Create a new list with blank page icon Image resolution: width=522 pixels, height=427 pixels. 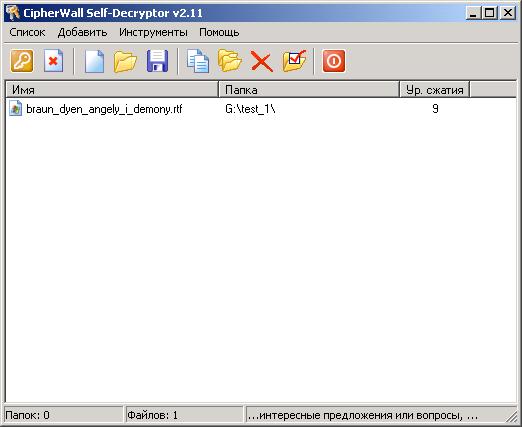pos(94,61)
